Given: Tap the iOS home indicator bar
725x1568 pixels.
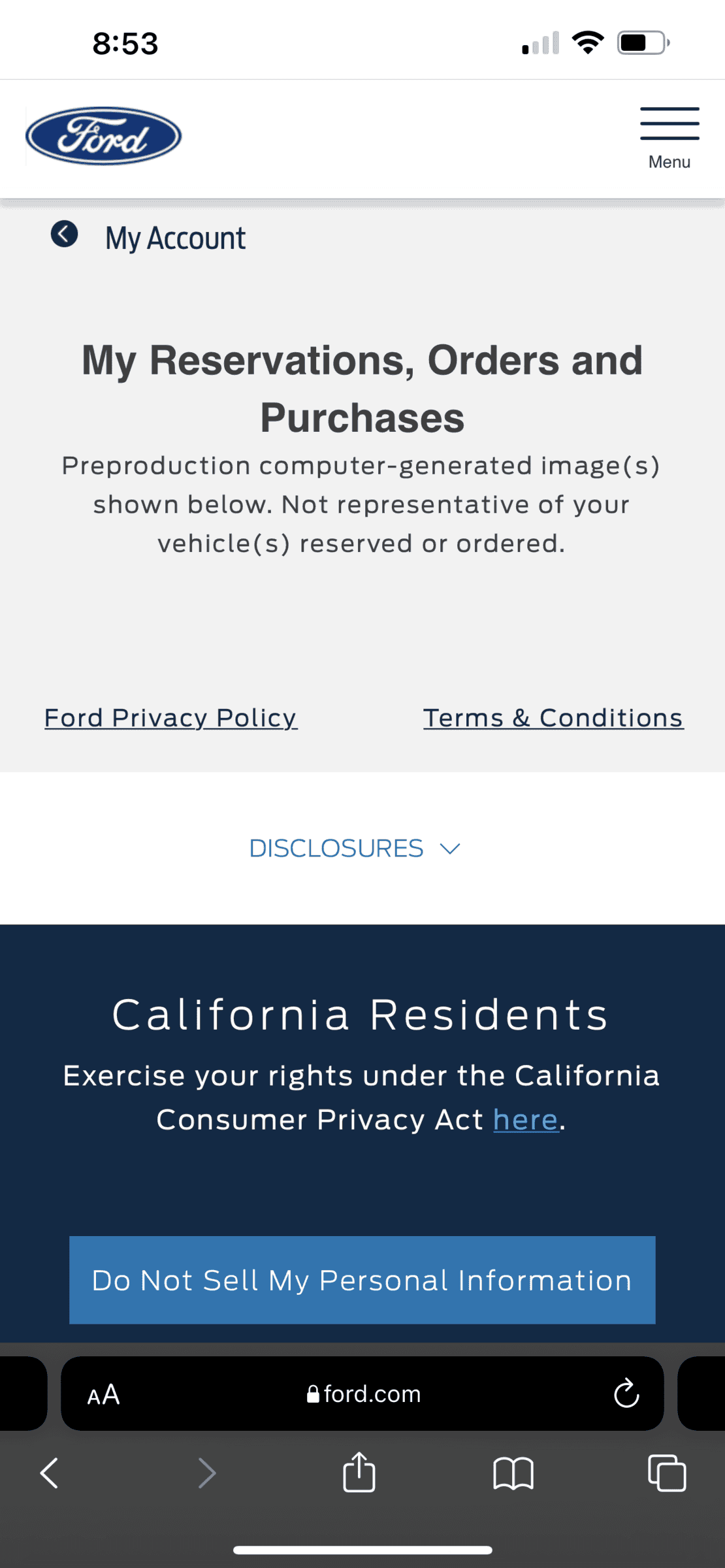Looking at the screenshot, I should pos(362,1550).
